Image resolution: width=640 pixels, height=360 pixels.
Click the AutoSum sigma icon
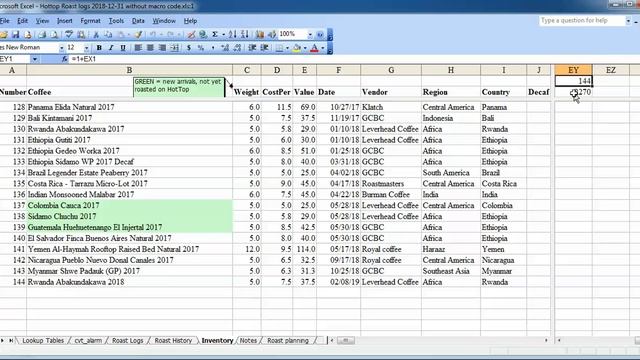[x=215, y=35]
